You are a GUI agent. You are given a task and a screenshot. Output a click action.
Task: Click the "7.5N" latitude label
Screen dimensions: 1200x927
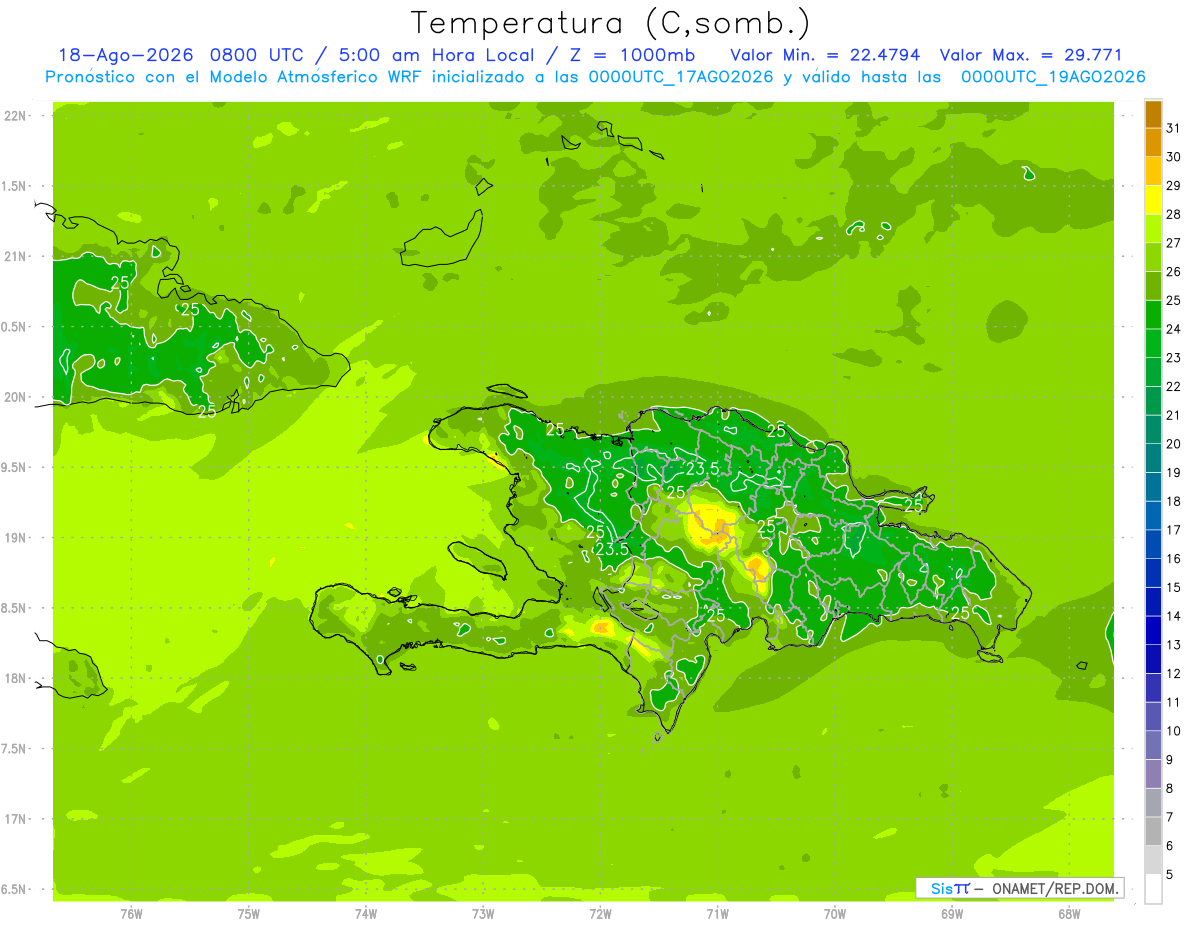coord(16,749)
